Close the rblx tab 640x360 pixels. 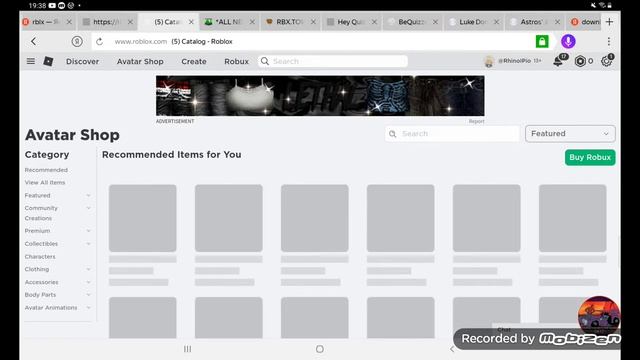[x=69, y=22]
